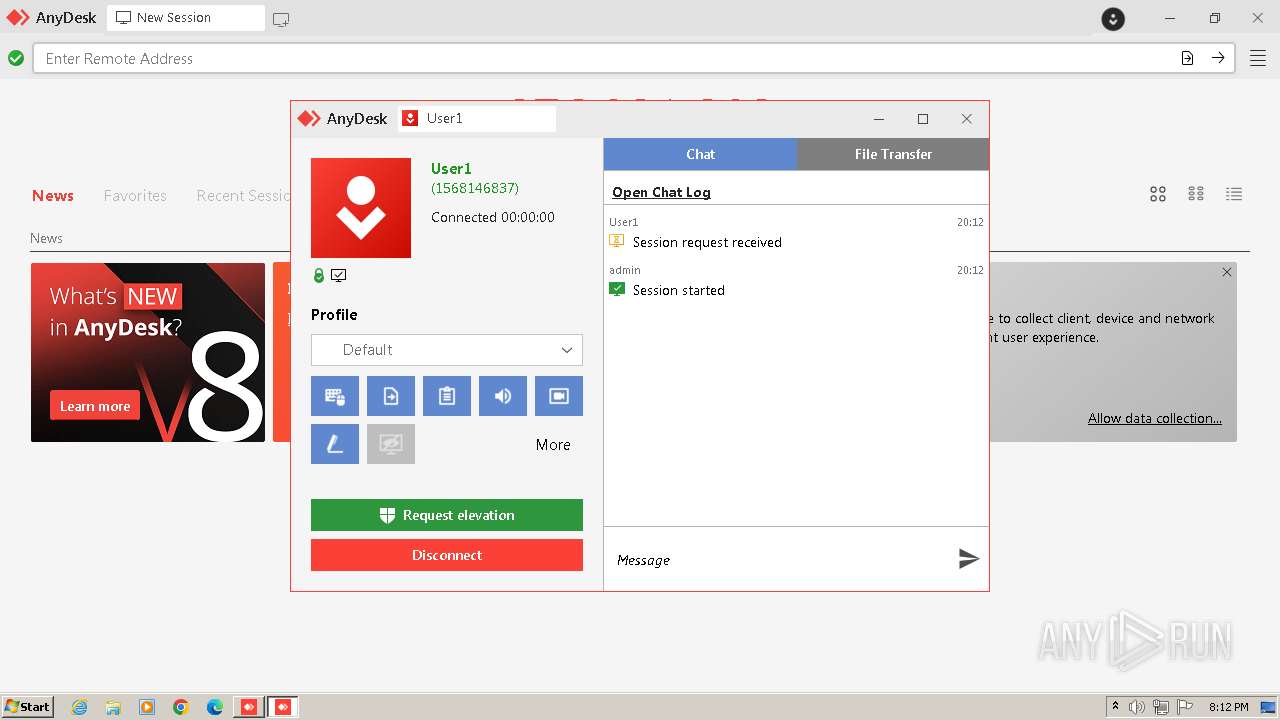Open Chat Log link

pyautogui.click(x=661, y=192)
